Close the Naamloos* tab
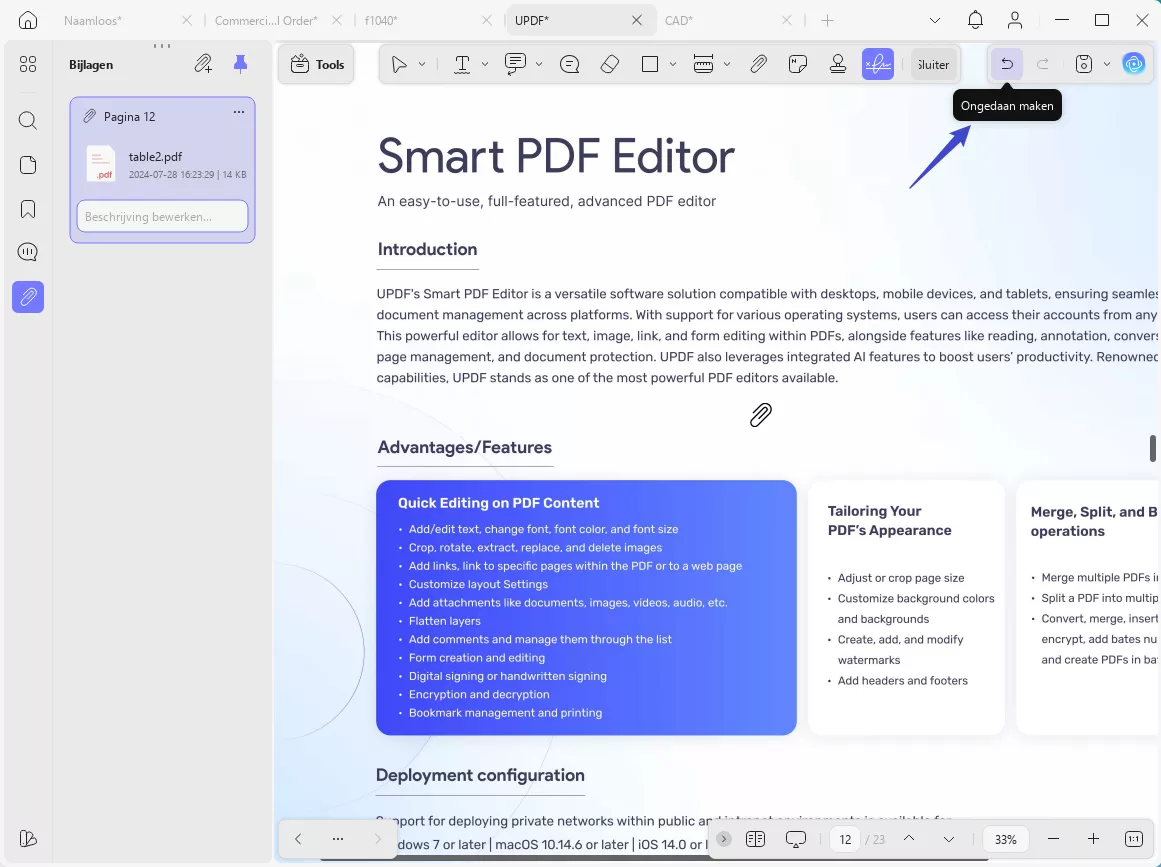Screen dimensions: 1161x867 click(x=187, y=21)
